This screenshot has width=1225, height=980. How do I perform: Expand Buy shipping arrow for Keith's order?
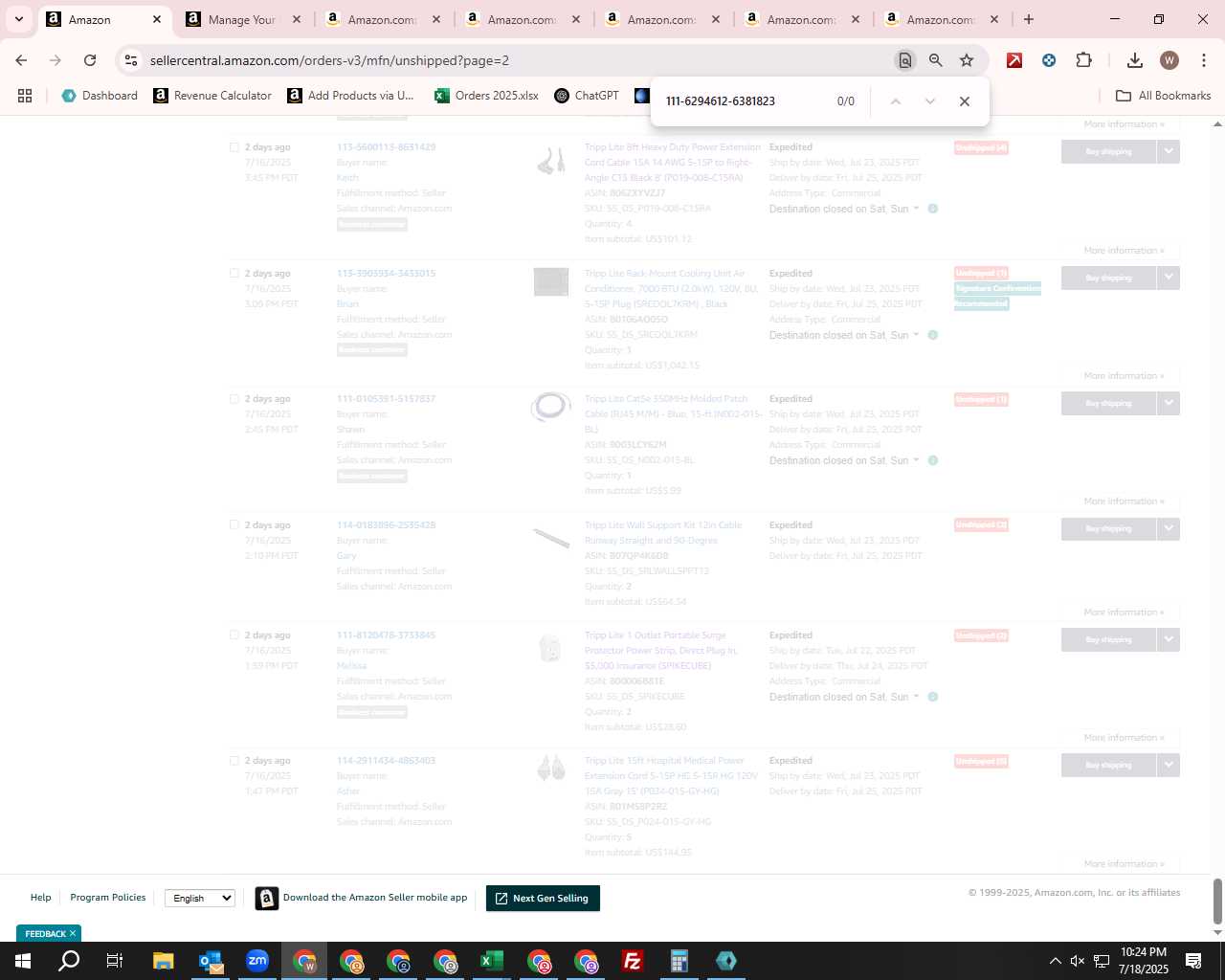pos(1169,151)
